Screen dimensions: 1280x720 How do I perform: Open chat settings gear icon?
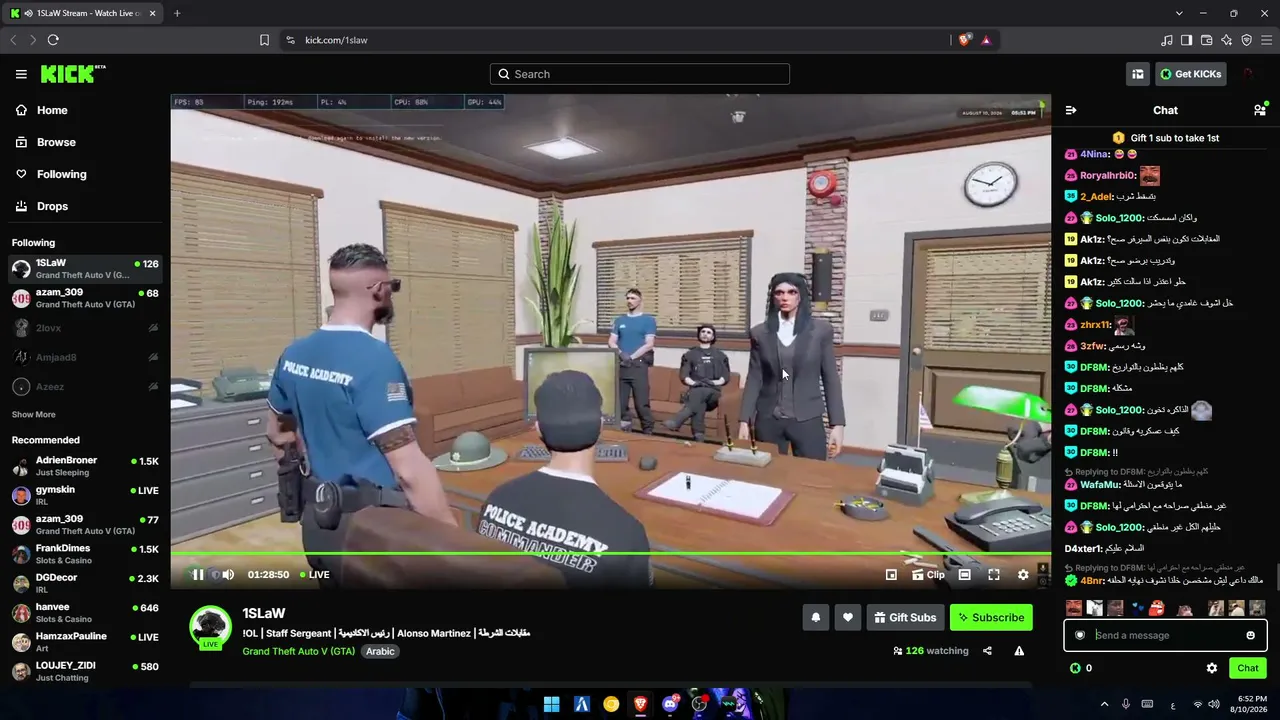[1212, 668]
